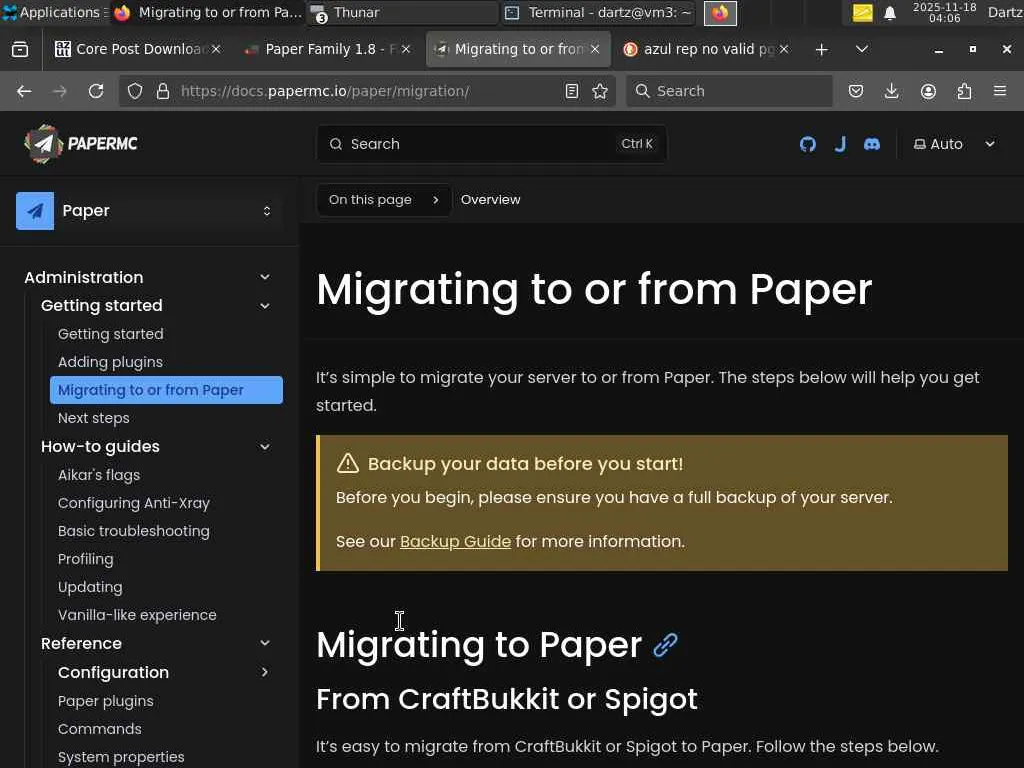1024x768 pixels.
Task: Select Migrating to or from Paper sidebar item
Action: tap(167, 390)
